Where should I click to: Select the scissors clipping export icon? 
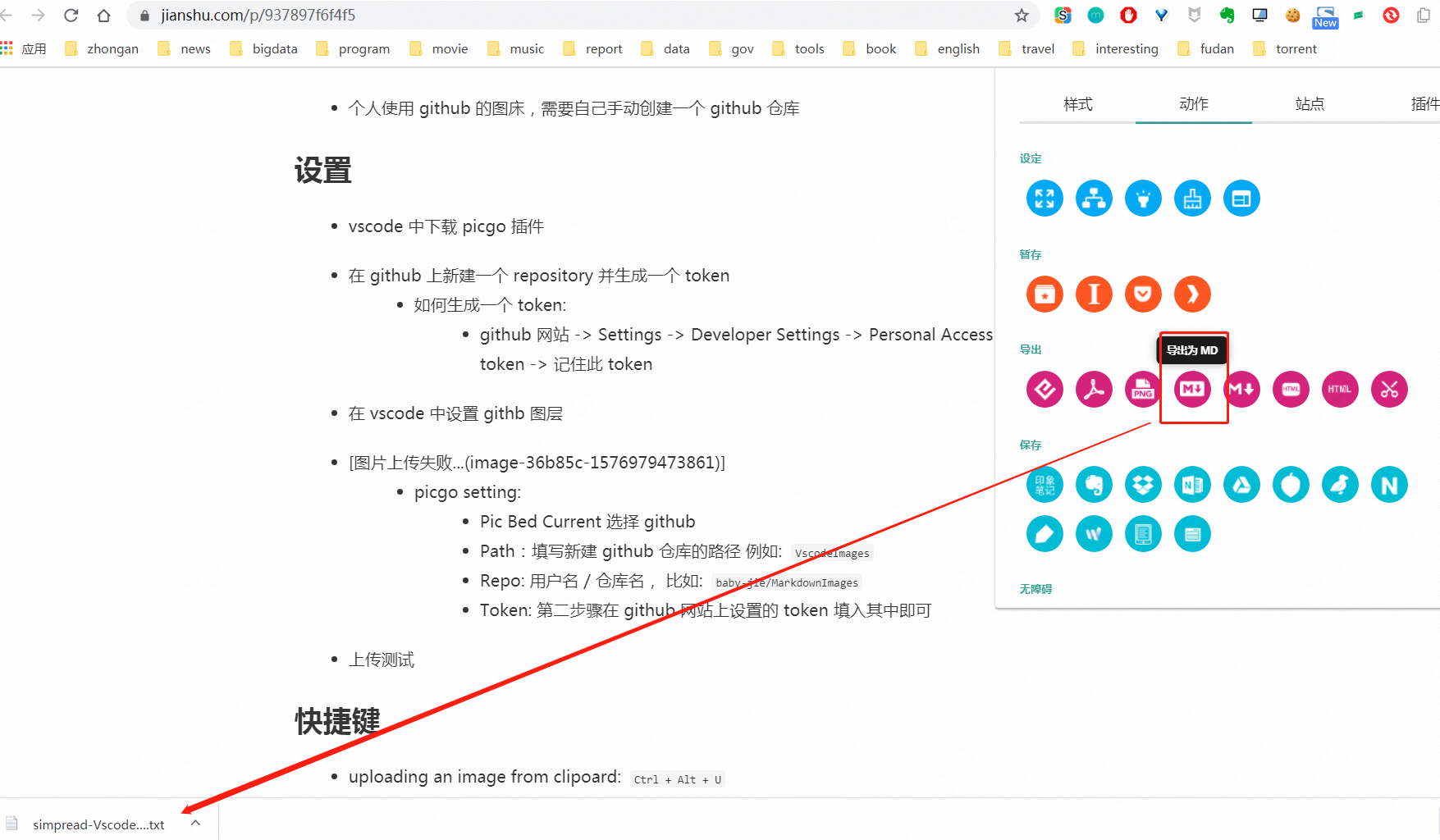1389,389
